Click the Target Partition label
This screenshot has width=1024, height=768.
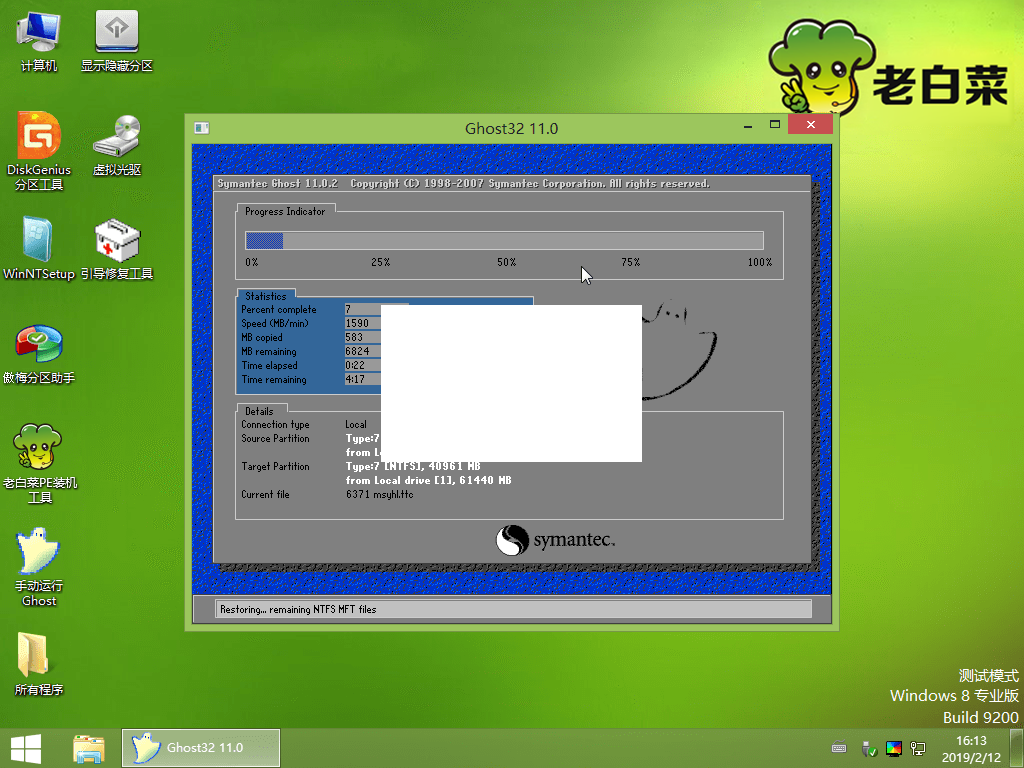point(275,466)
